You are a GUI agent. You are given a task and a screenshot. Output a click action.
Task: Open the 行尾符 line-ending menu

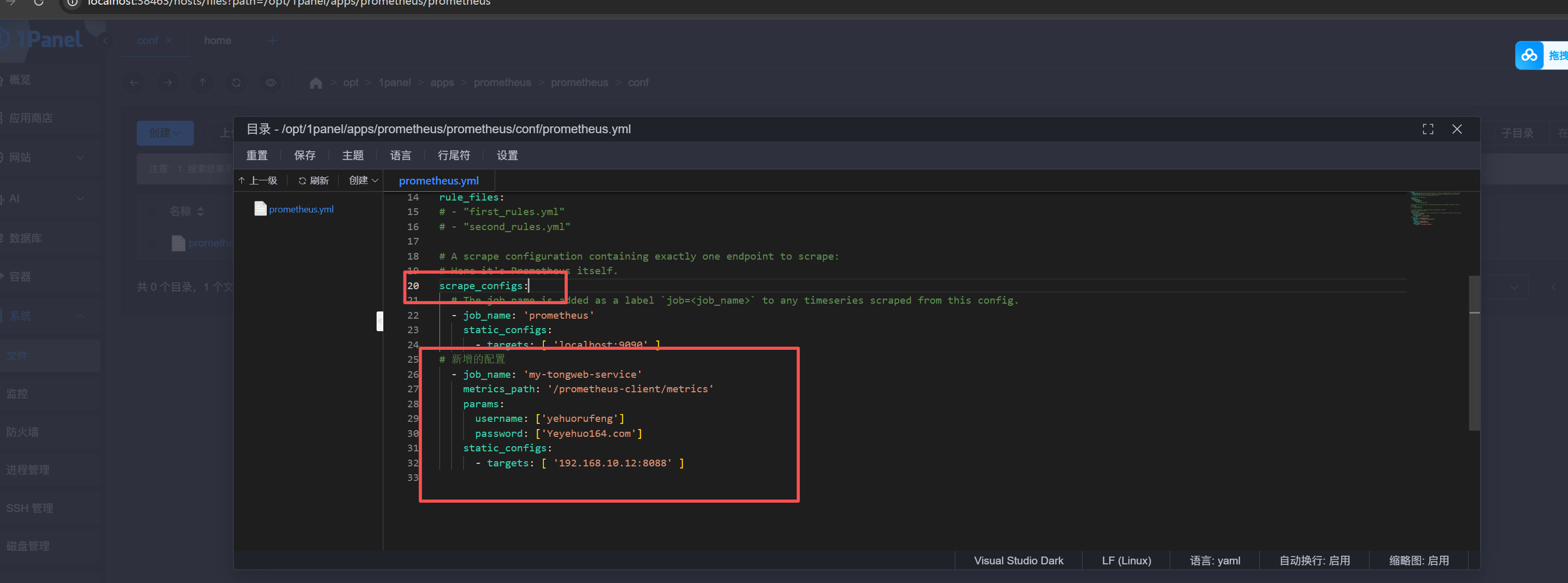tap(454, 155)
